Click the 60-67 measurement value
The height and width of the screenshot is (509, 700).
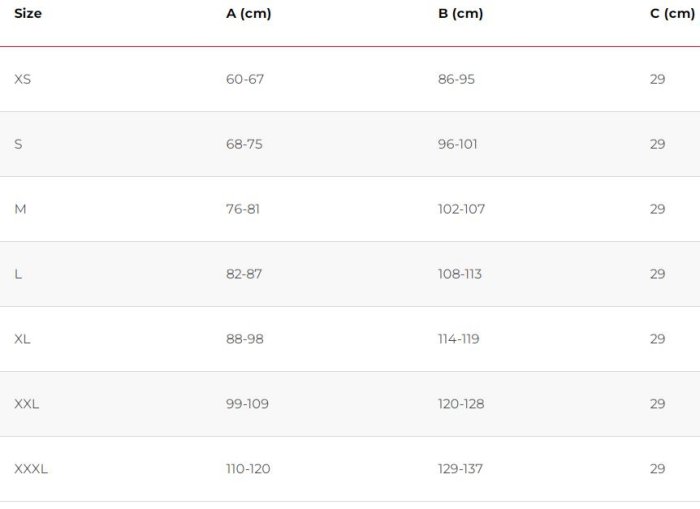(x=245, y=79)
